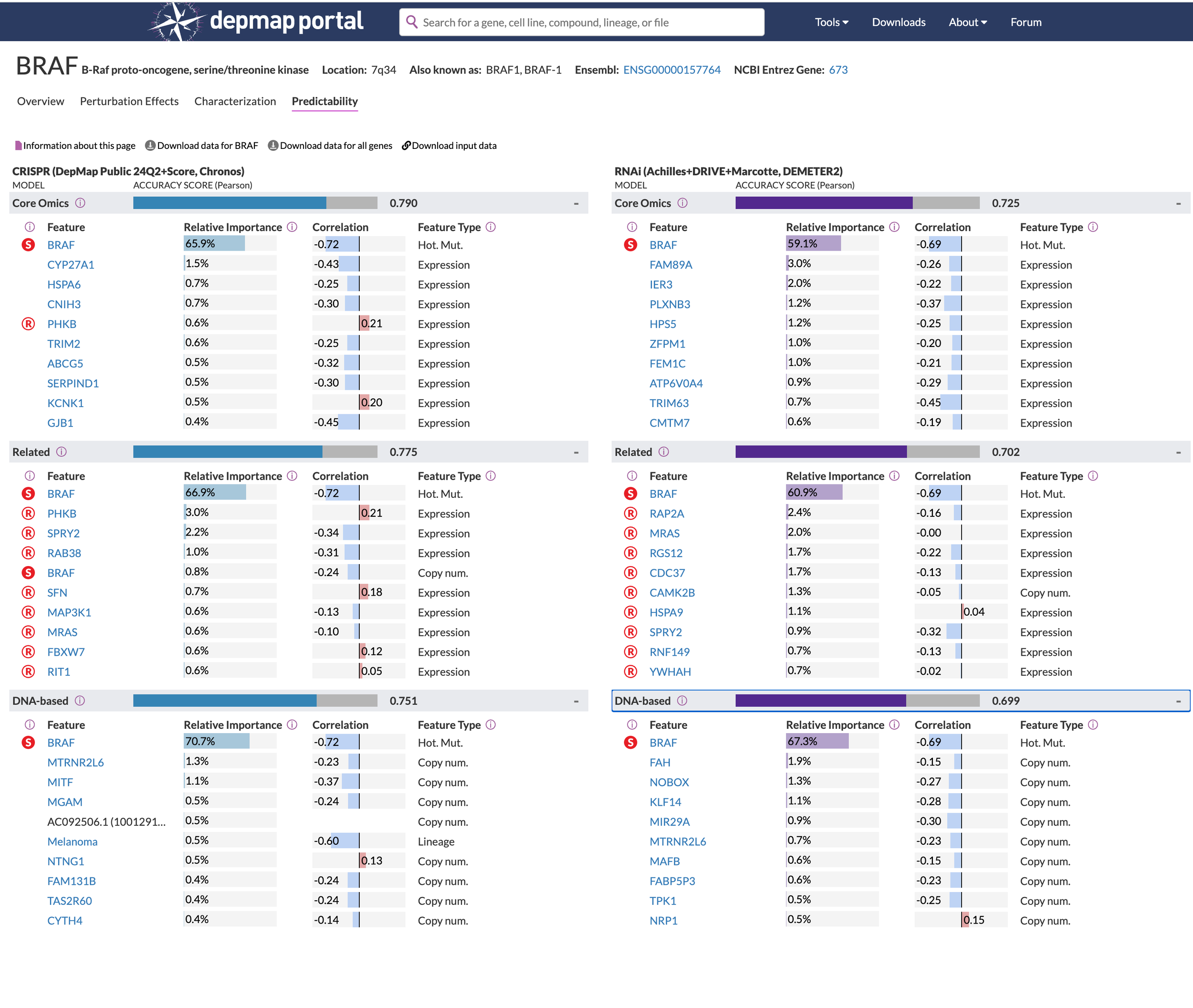Screen dimensions: 1193x1008
Task: Open the CYP27A1 feature link
Action: [71, 264]
